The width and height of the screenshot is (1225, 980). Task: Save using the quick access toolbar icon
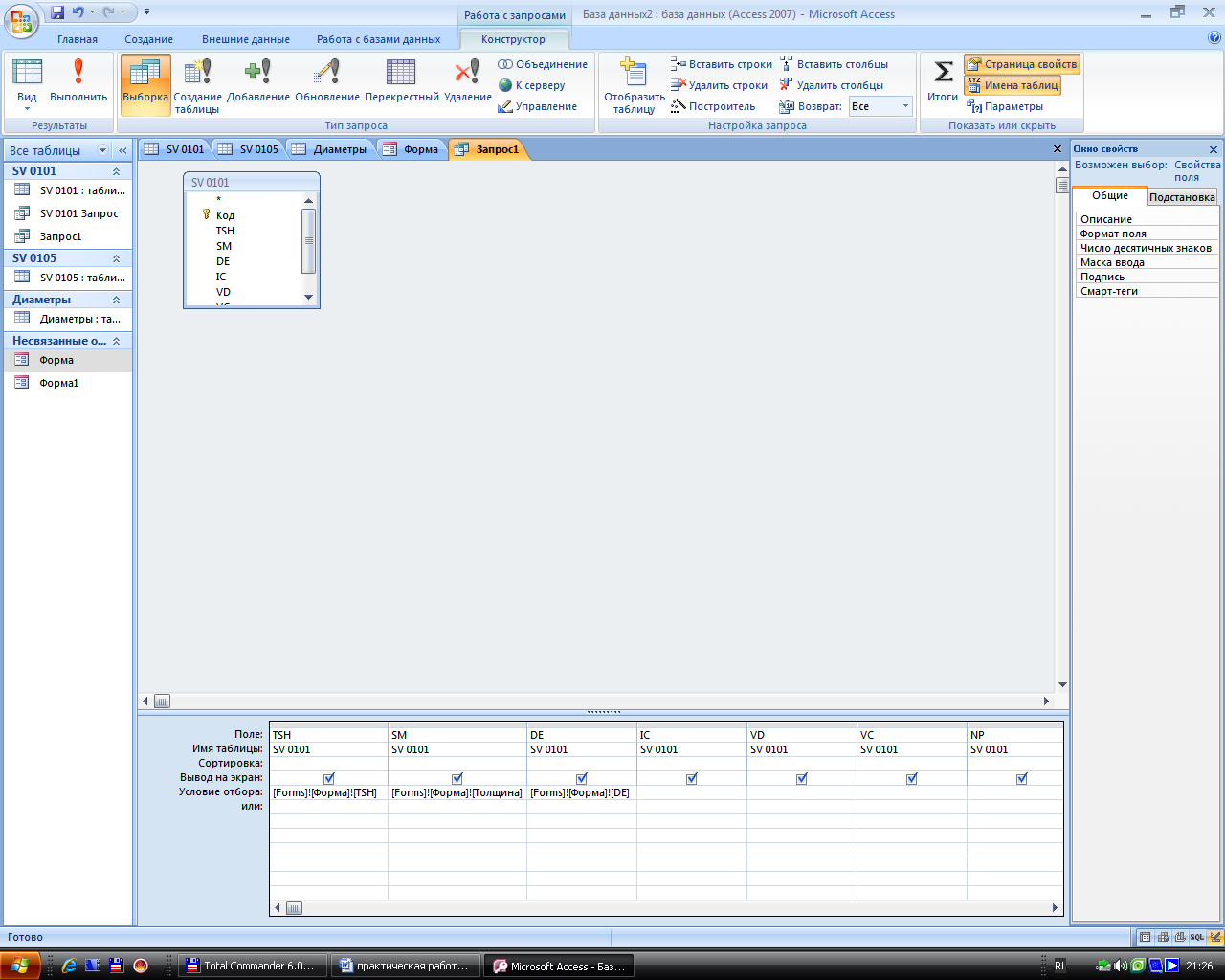(x=57, y=12)
